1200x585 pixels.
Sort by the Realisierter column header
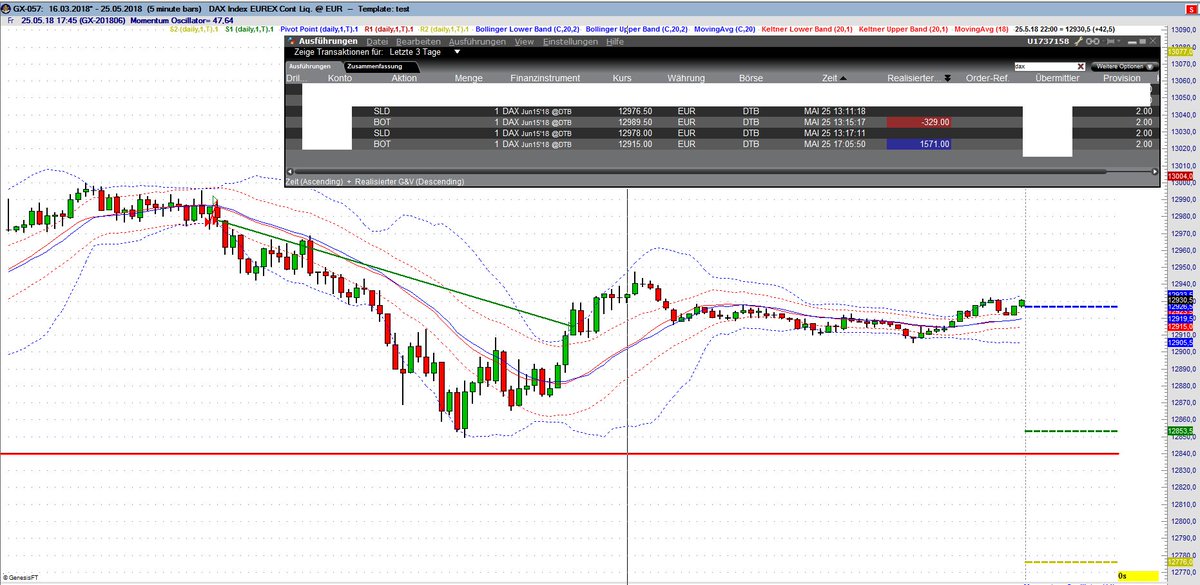click(x=920, y=78)
